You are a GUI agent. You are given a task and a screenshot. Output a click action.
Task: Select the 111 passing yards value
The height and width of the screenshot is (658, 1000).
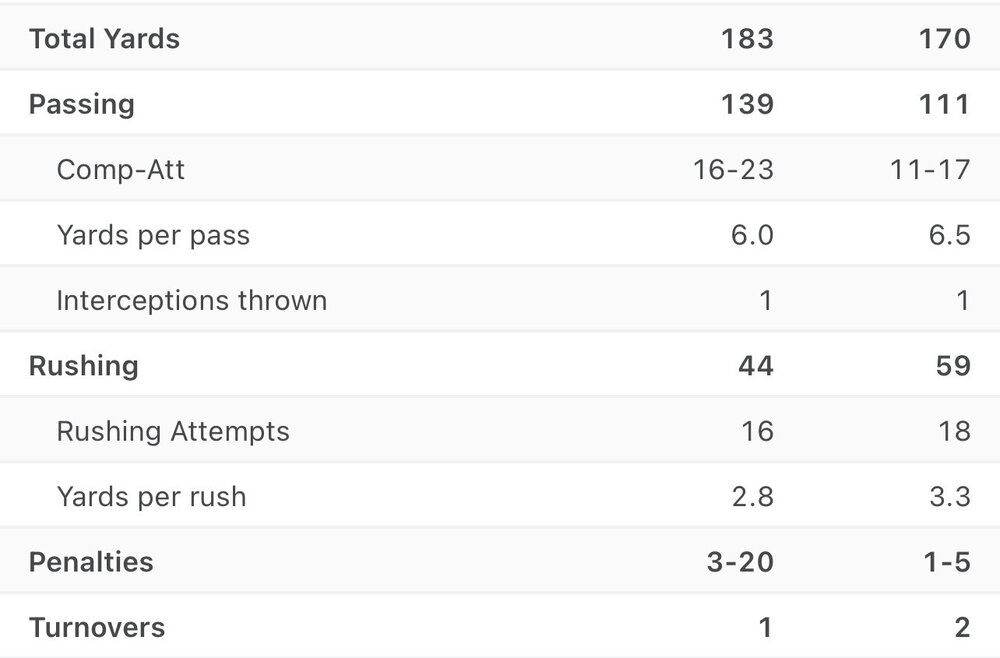943,104
